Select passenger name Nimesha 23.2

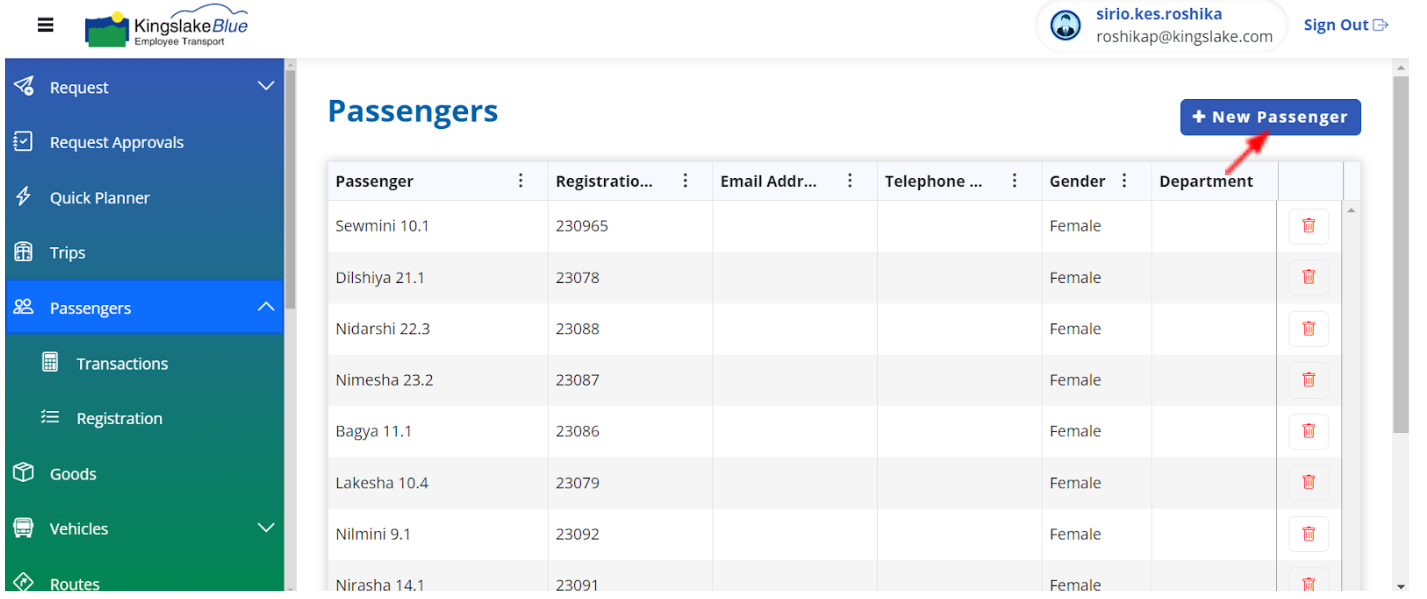pos(384,380)
